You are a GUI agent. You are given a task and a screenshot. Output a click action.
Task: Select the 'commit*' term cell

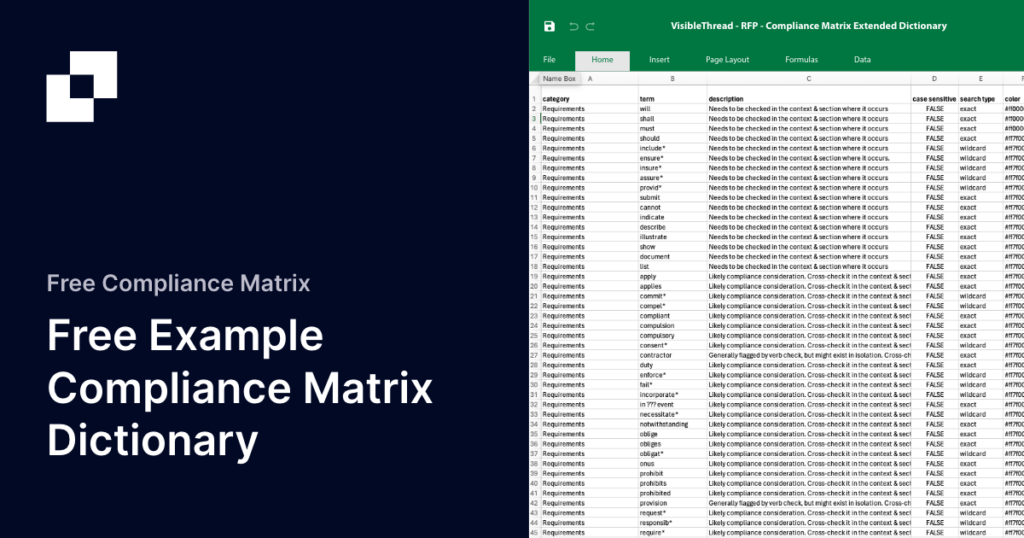[x=673, y=296]
